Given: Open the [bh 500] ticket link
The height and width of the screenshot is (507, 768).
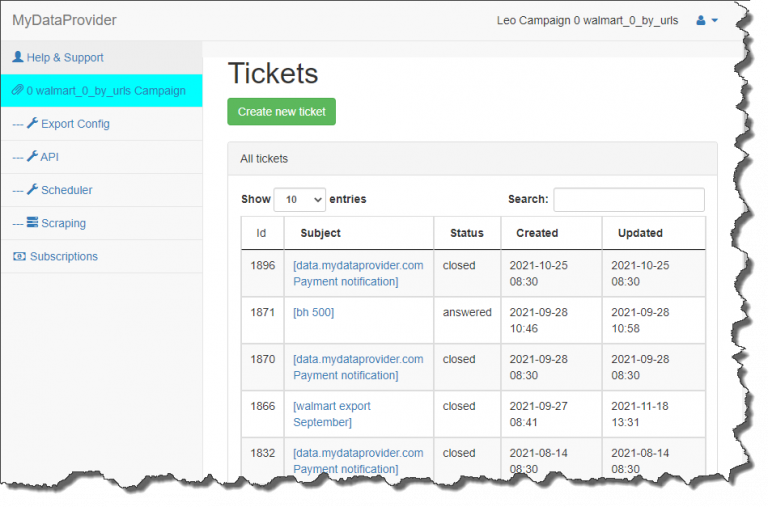Looking at the screenshot, I should [x=313, y=313].
